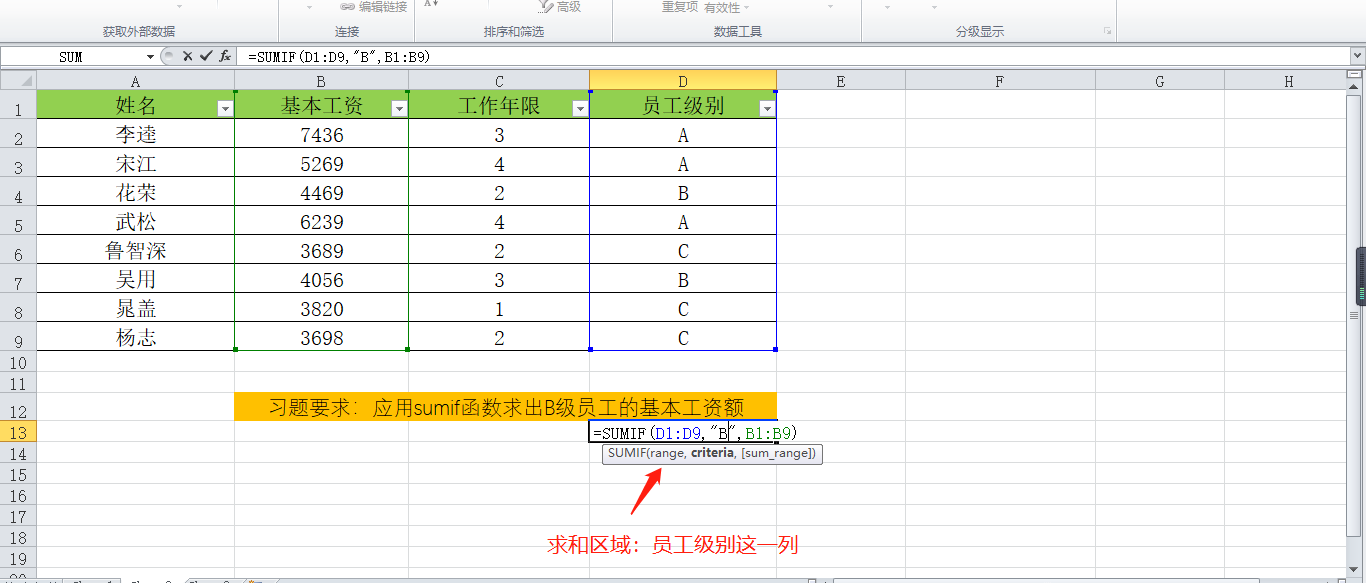This screenshot has height=583, width=1366.
Task: Open filter dropdown for 工作年限 header
Action: click(580, 109)
